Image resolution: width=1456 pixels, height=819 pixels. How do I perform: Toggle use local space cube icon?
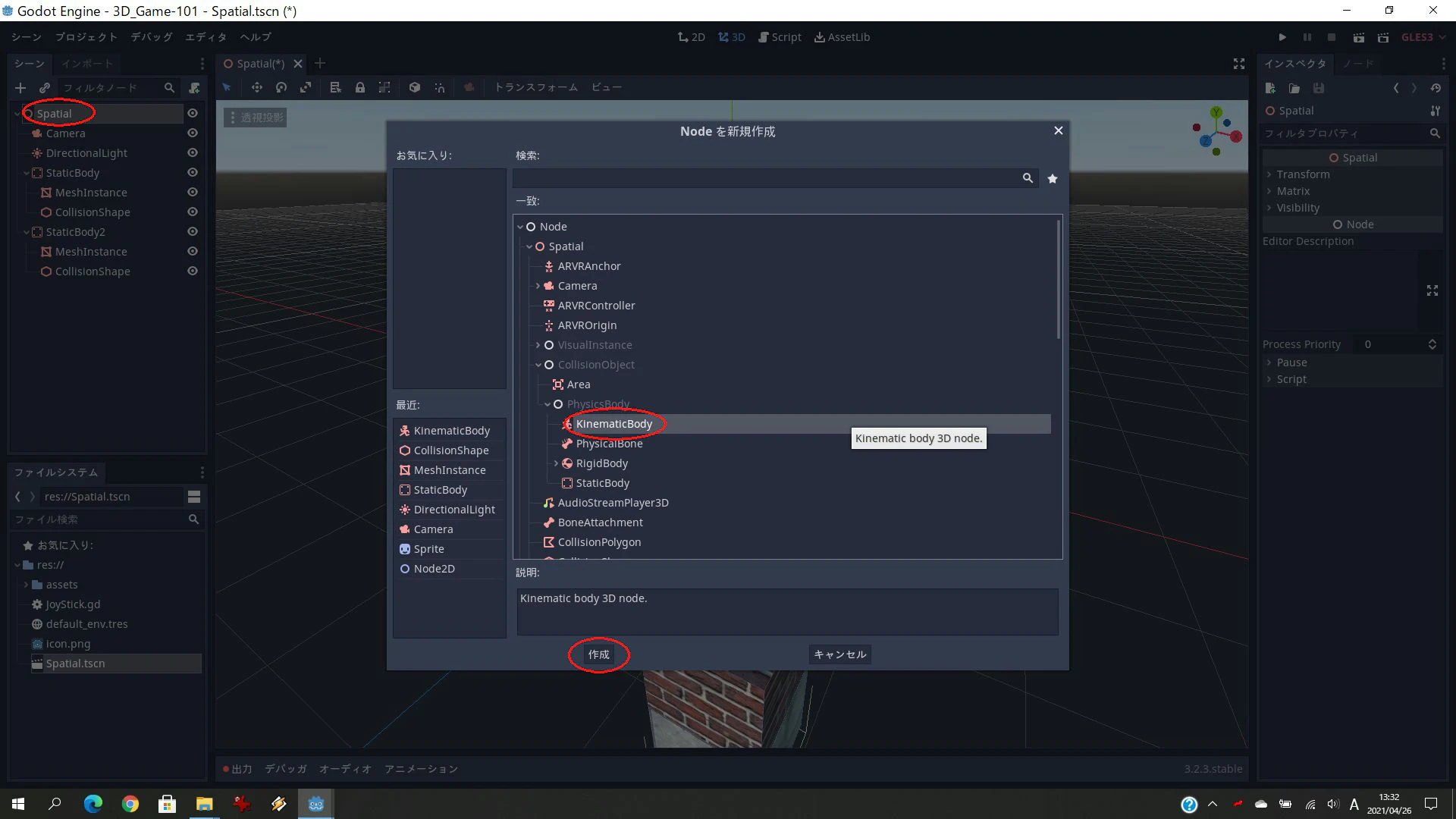click(x=415, y=87)
